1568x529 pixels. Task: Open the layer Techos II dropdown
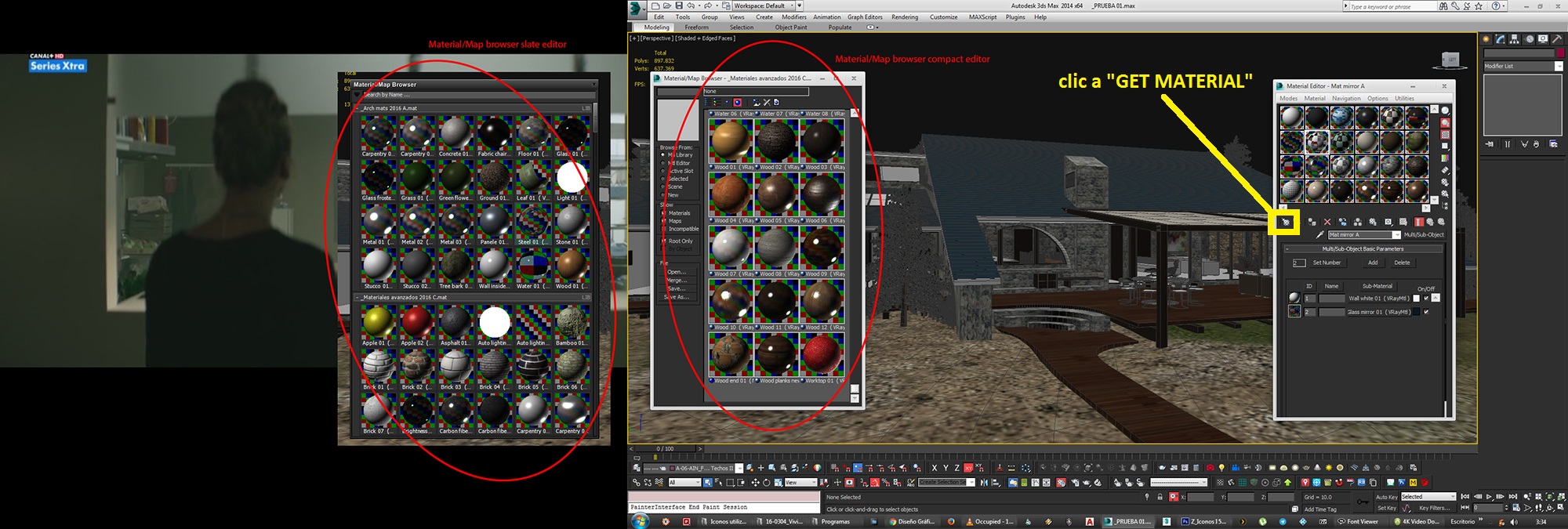coord(739,468)
